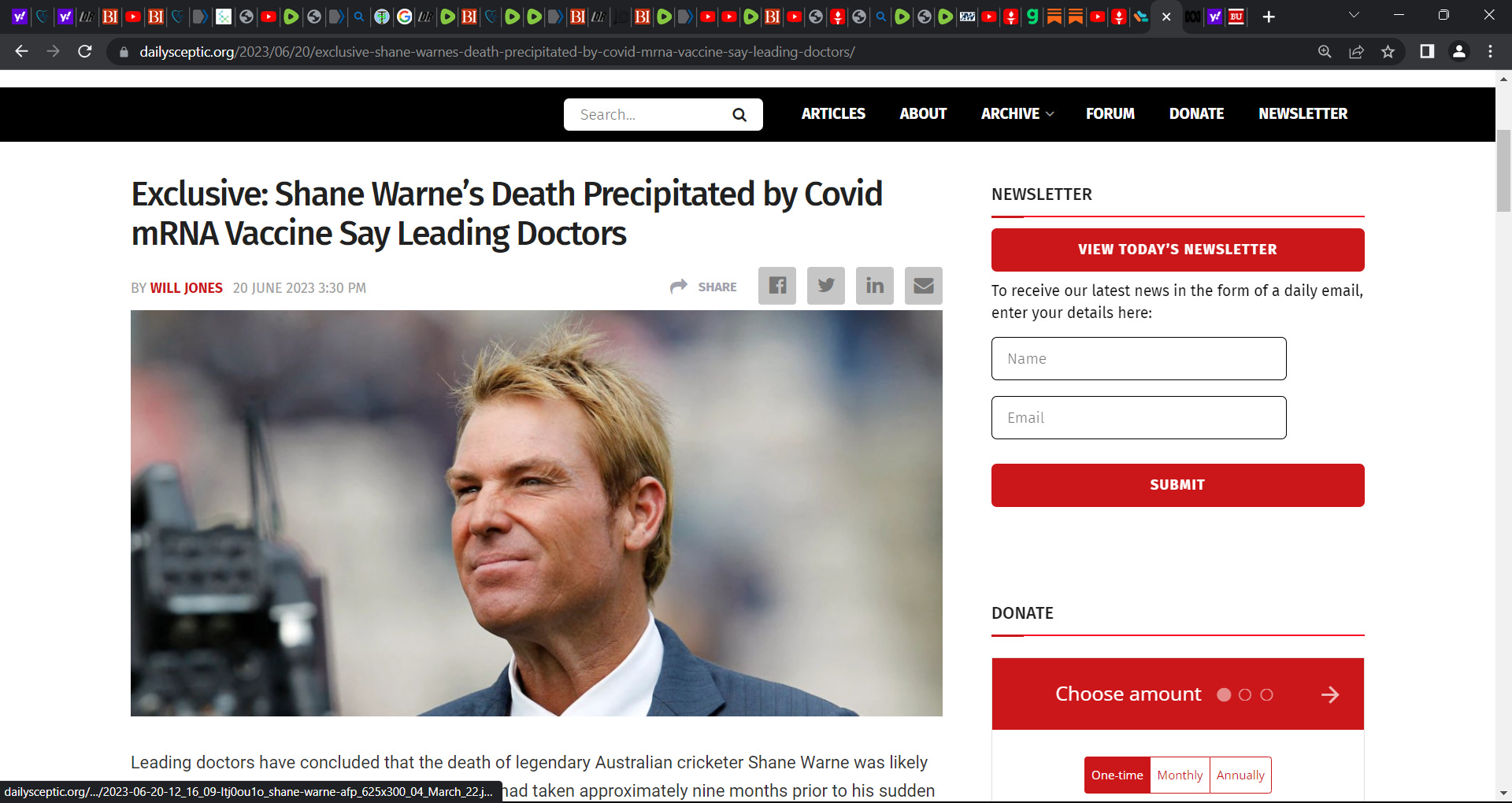The image size is (1512, 803).
Task: Open browser side panel icon
Action: click(1426, 52)
